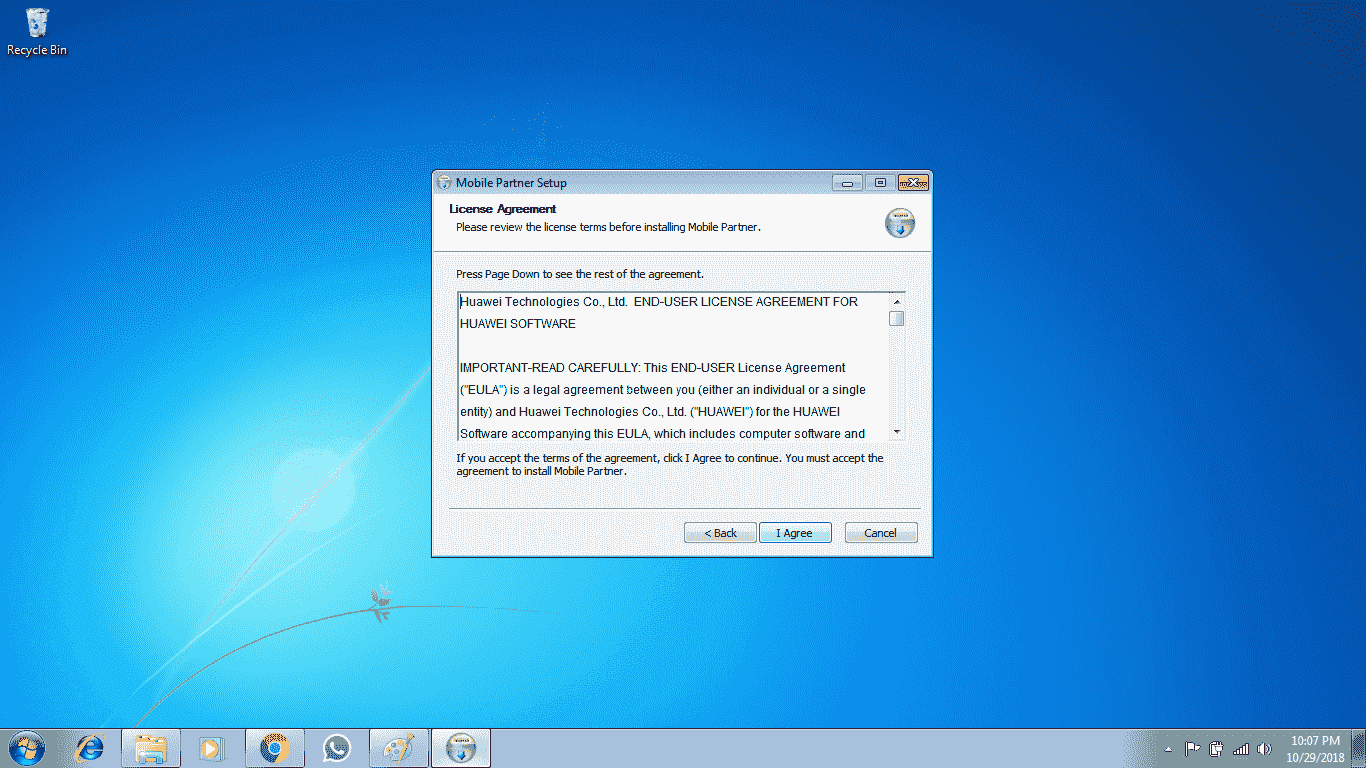Image resolution: width=1366 pixels, height=768 pixels.
Task: Click 'Please review the license terms' text
Action: click(x=608, y=227)
